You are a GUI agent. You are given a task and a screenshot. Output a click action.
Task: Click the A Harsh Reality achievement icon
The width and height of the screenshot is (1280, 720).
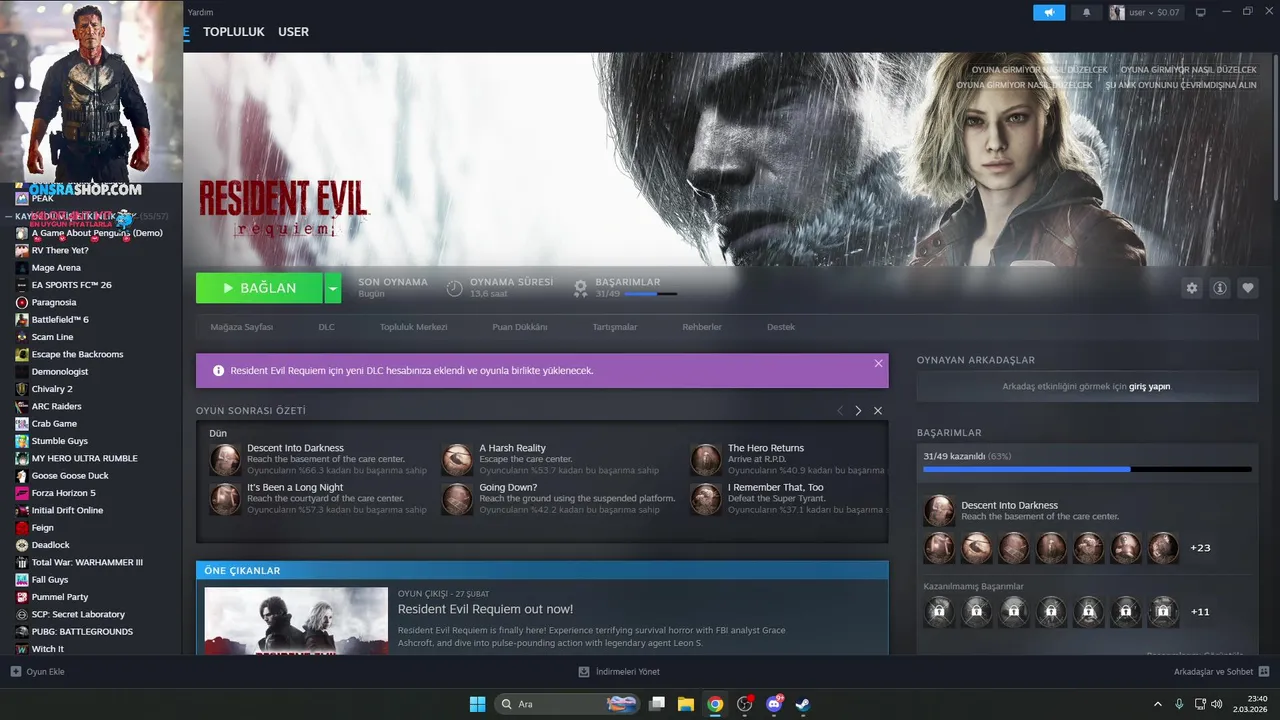click(457, 459)
